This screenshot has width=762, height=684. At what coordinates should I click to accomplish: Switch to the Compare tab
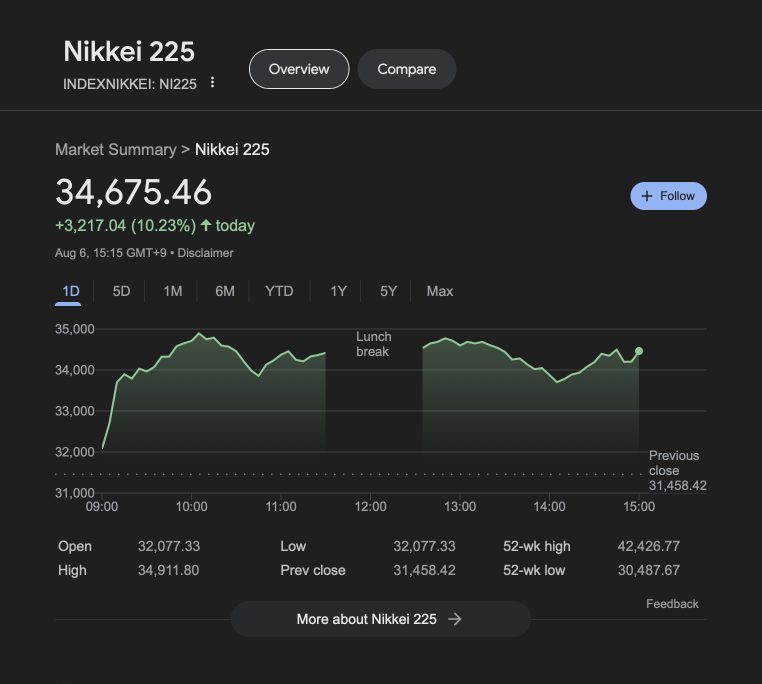click(407, 69)
